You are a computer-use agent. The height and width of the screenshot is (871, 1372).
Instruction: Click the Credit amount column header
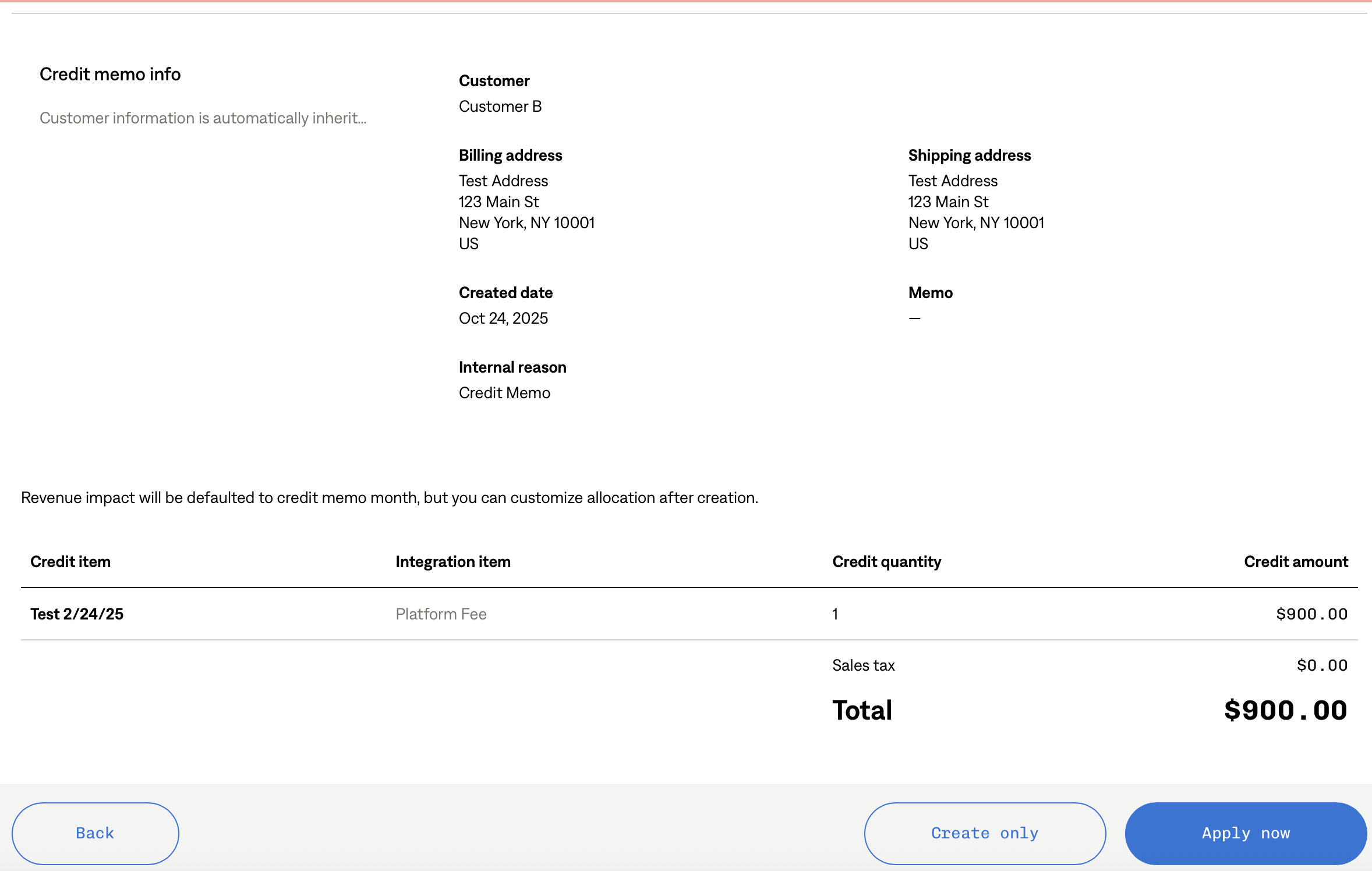[x=1296, y=562]
